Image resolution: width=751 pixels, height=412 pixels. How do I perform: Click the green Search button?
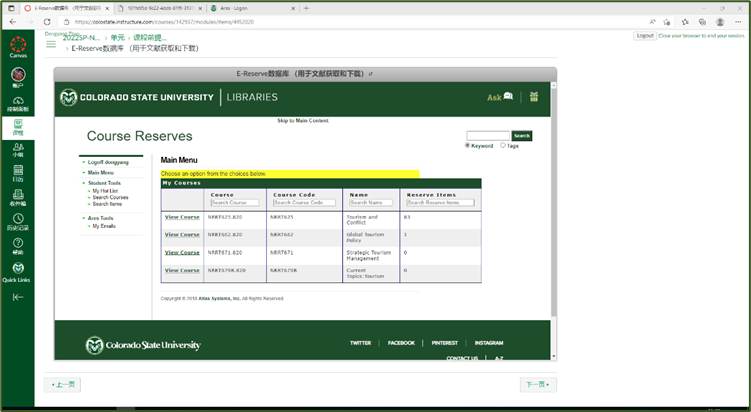pyautogui.click(x=521, y=135)
